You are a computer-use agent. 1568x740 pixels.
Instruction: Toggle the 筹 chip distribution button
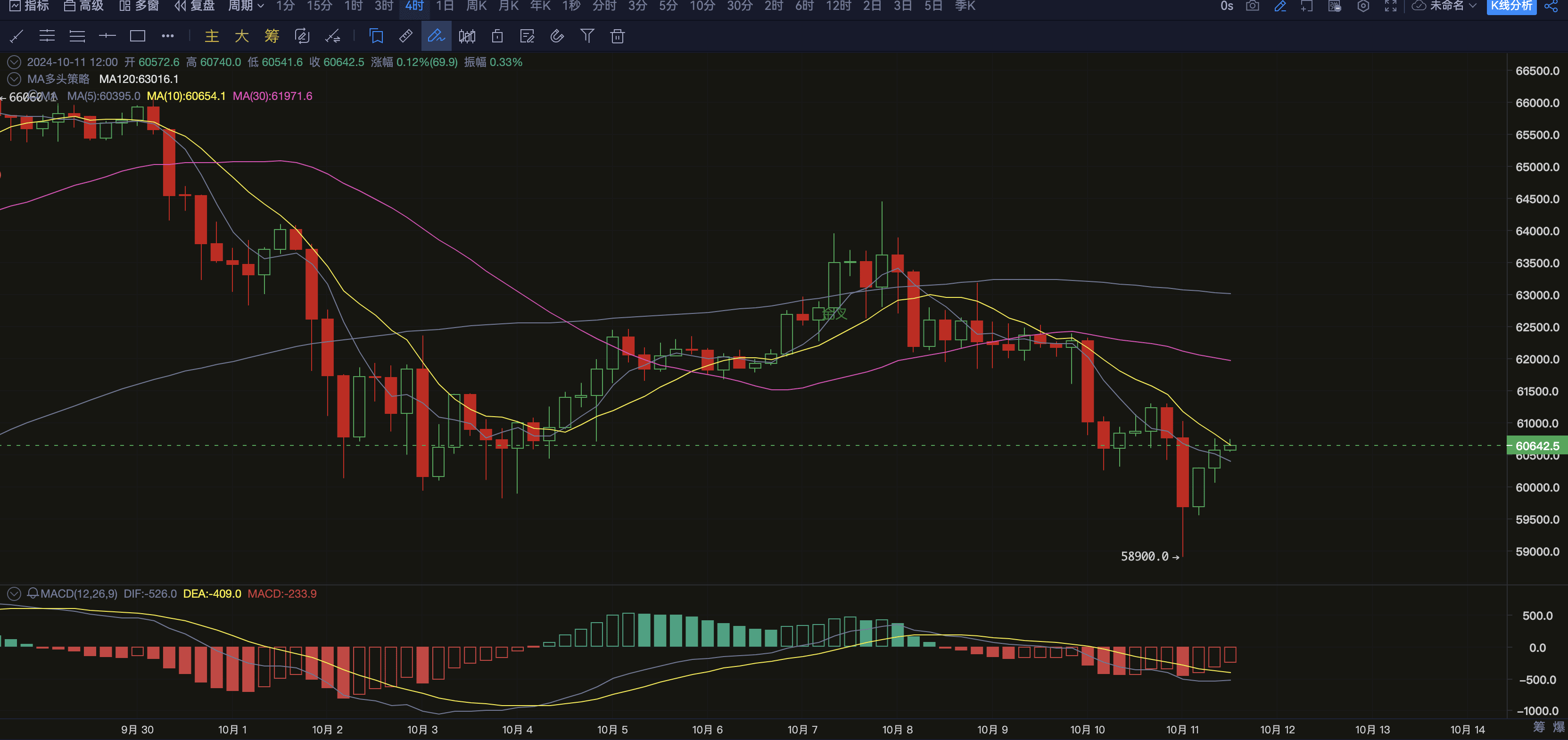[x=272, y=36]
